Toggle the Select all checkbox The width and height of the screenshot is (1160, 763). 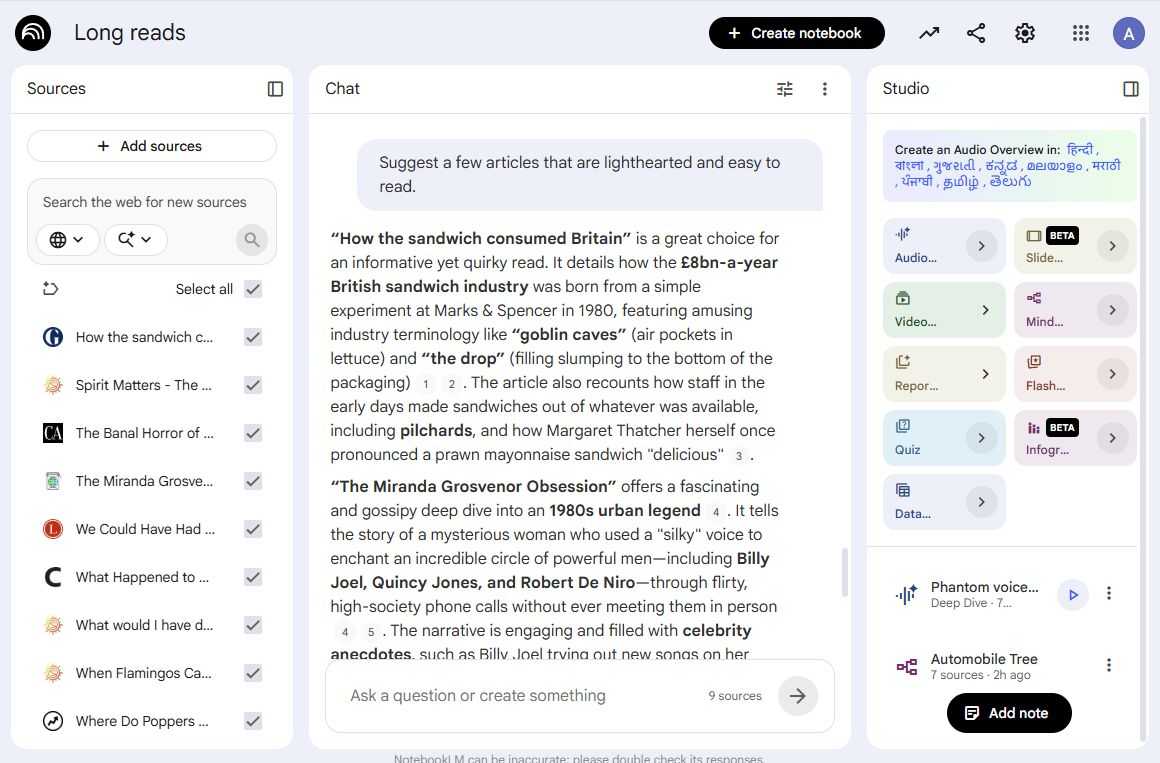(253, 289)
